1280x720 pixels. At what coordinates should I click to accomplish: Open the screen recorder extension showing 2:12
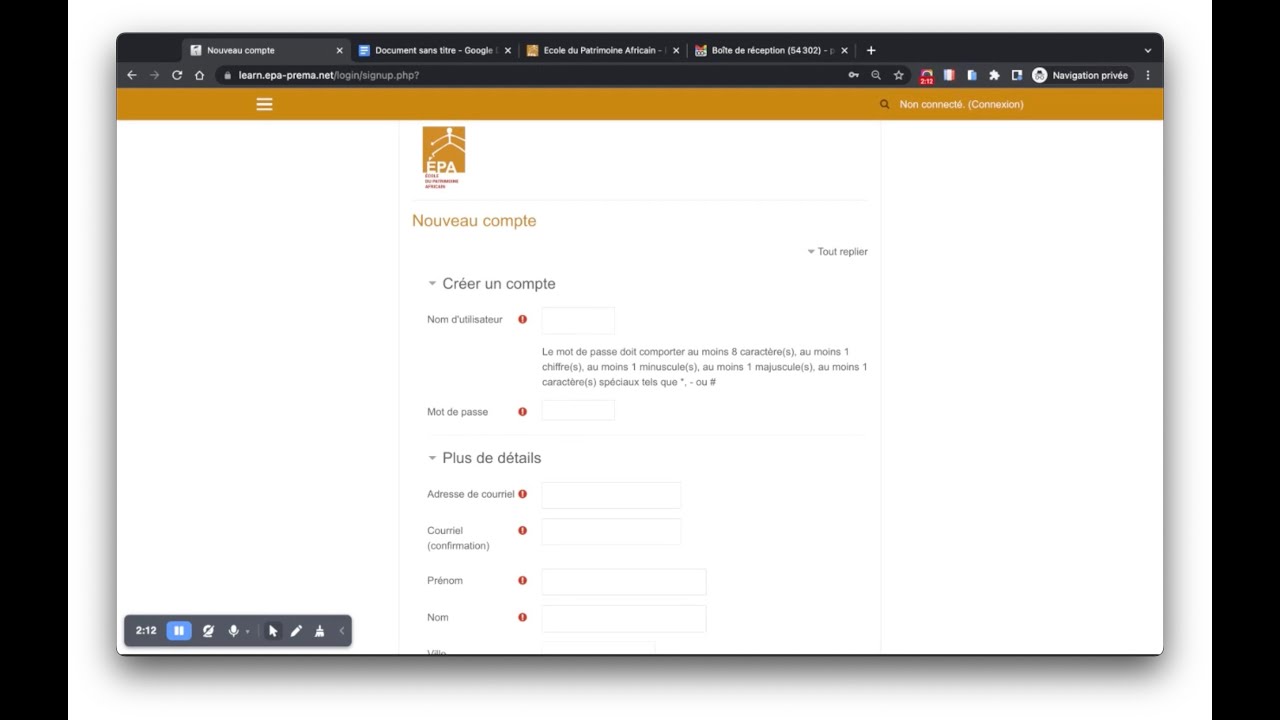point(927,76)
